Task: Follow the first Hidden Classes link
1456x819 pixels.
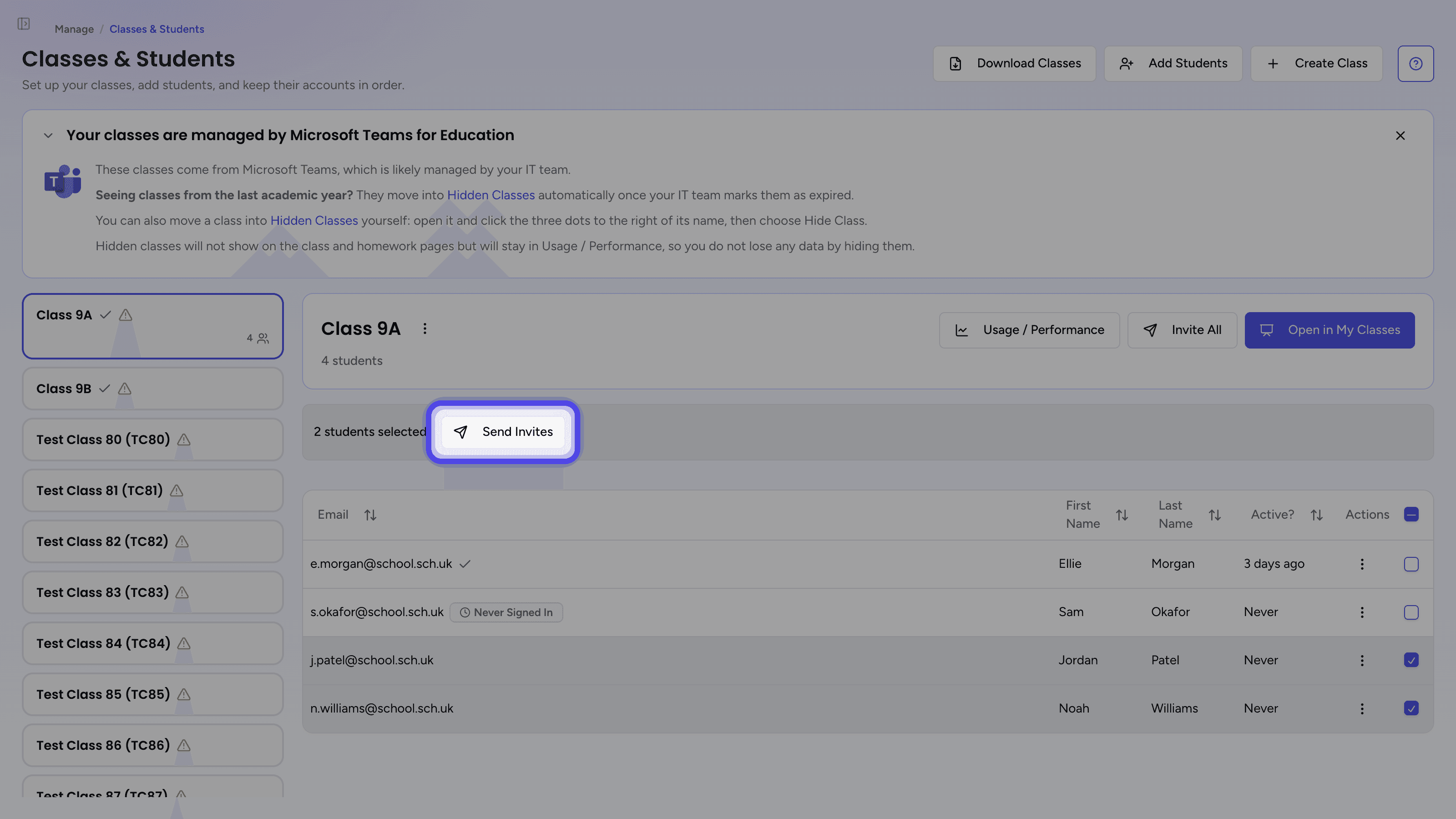Action: [490, 195]
